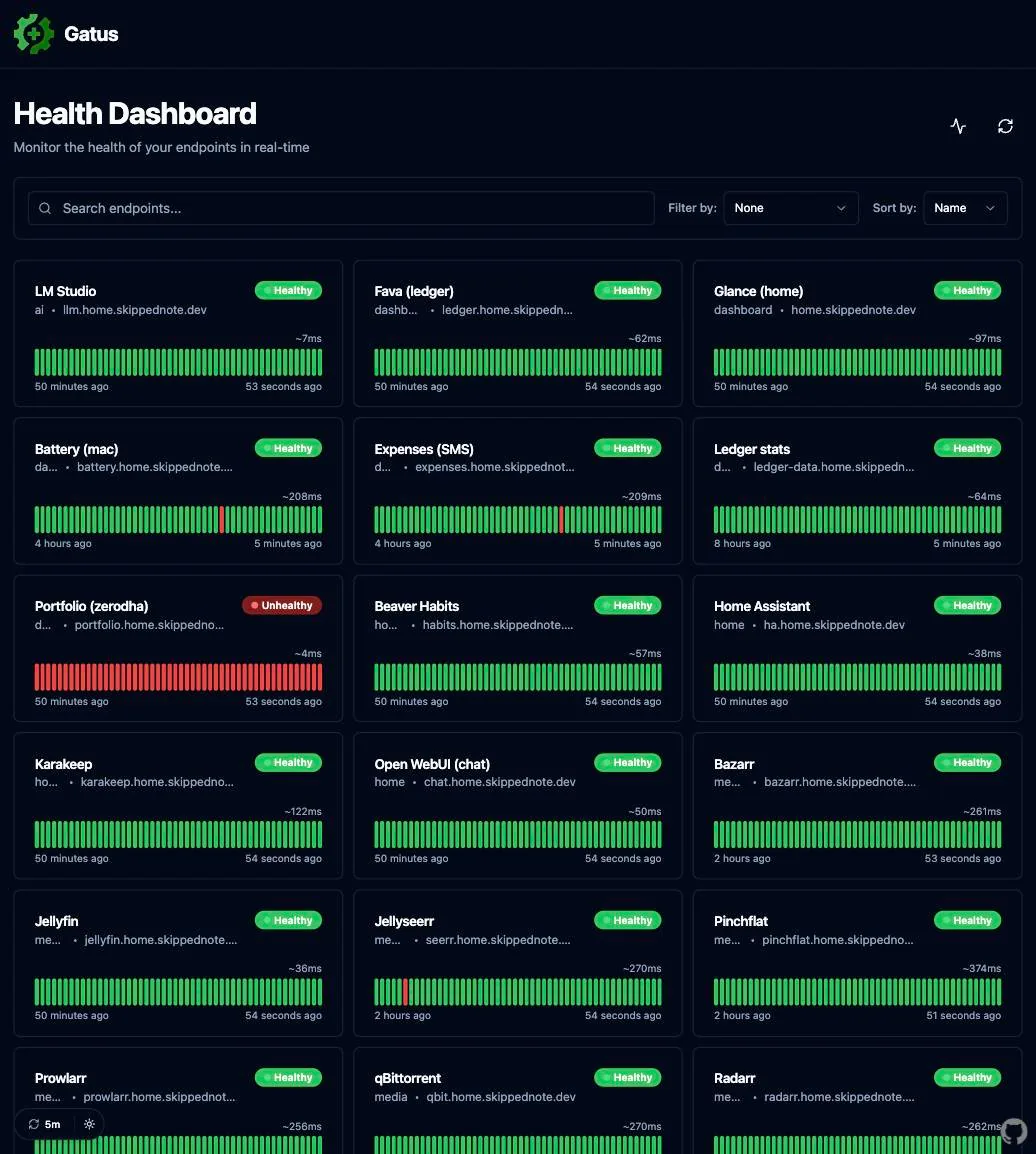This screenshot has height=1154, width=1036.
Task: Open the Battery (mac) endpoint title
Action: click(x=77, y=449)
